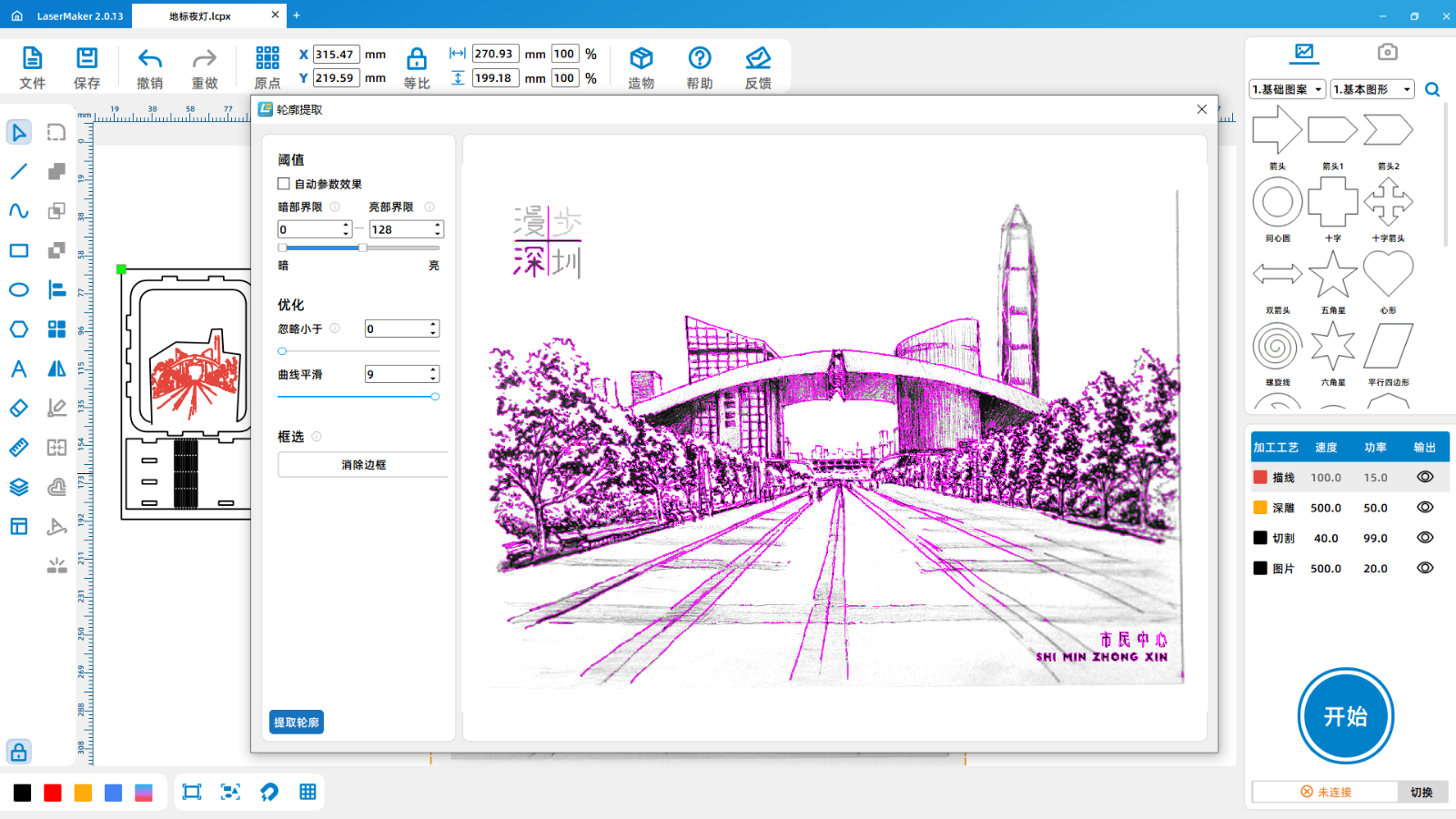1456x819 pixels.
Task: Open the File (文件) menu
Action: click(32, 67)
